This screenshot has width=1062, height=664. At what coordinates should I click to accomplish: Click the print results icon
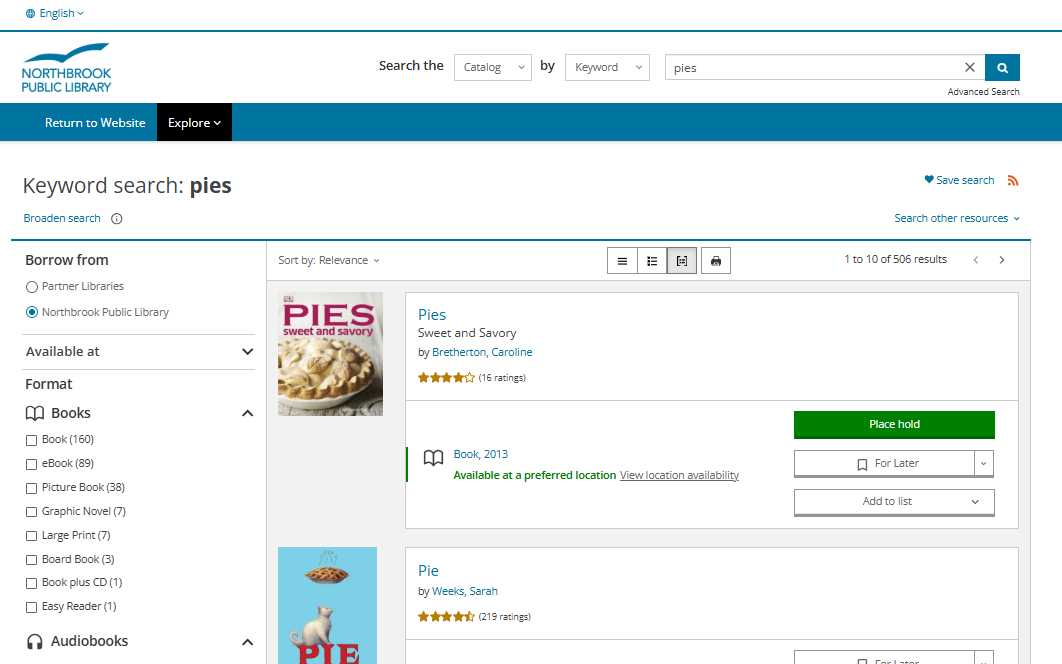(x=716, y=261)
